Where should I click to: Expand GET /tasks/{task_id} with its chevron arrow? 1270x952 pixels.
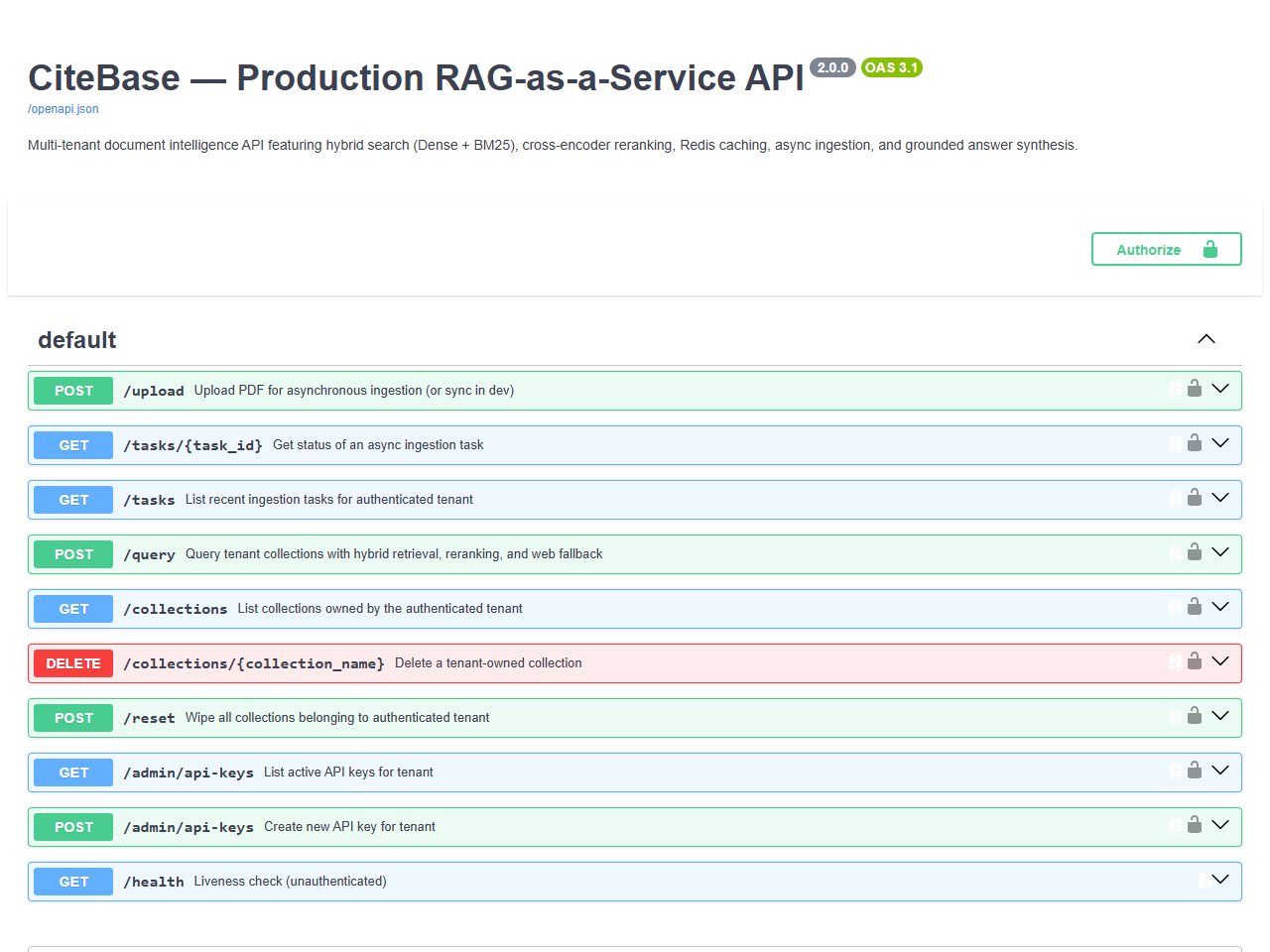click(1220, 443)
